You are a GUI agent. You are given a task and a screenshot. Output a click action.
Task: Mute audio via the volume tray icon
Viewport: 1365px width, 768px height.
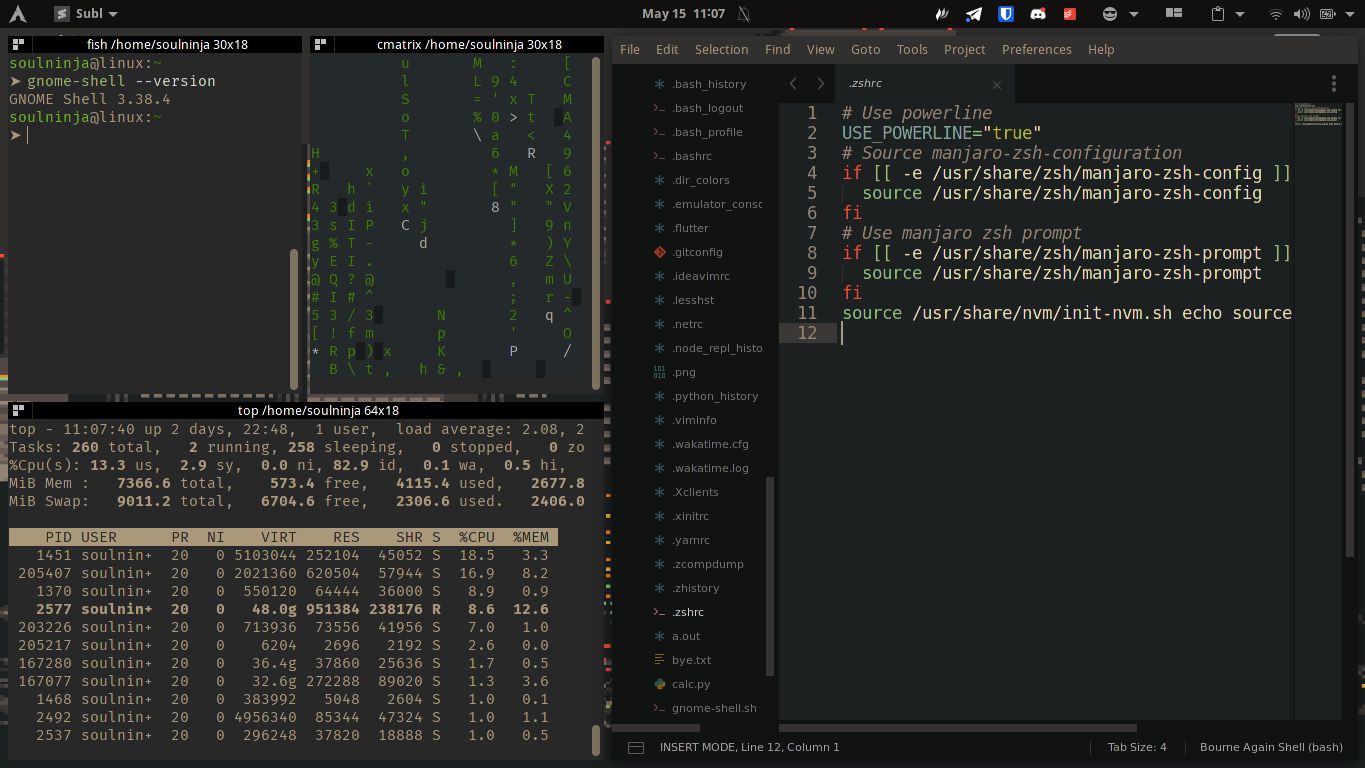tap(1301, 14)
